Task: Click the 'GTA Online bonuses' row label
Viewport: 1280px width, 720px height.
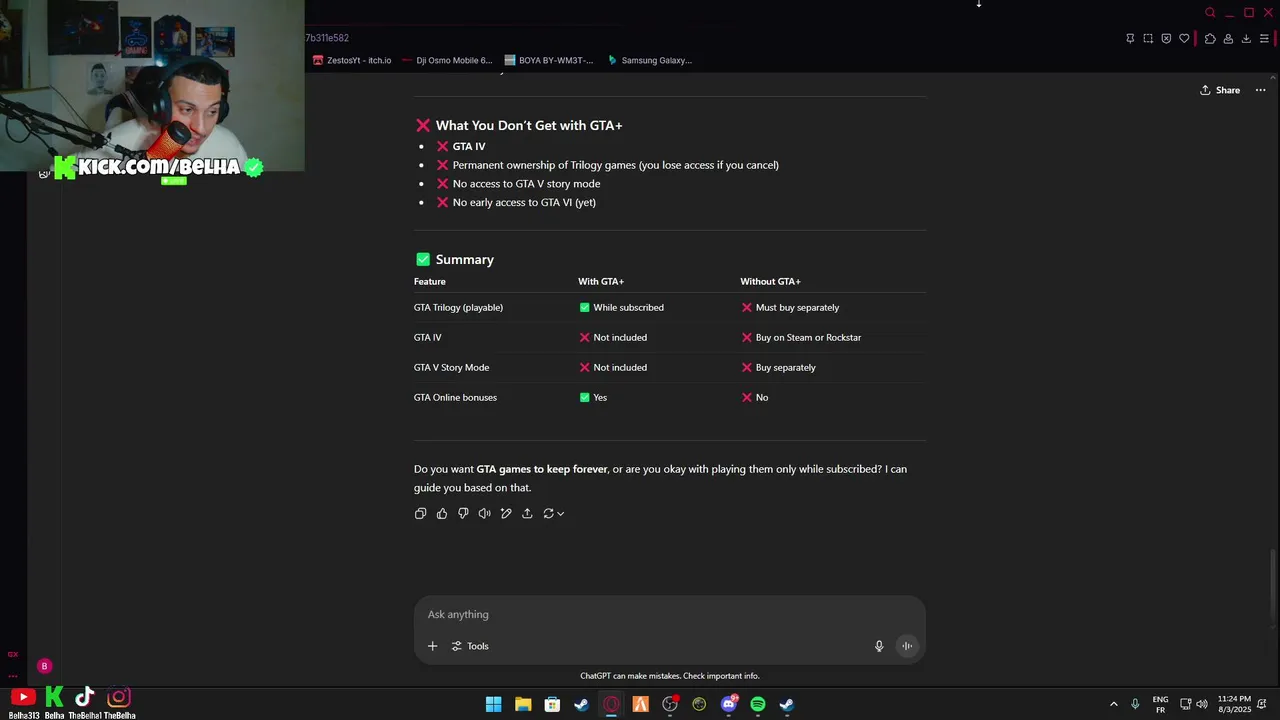Action: pyautogui.click(x=455, y=397)
